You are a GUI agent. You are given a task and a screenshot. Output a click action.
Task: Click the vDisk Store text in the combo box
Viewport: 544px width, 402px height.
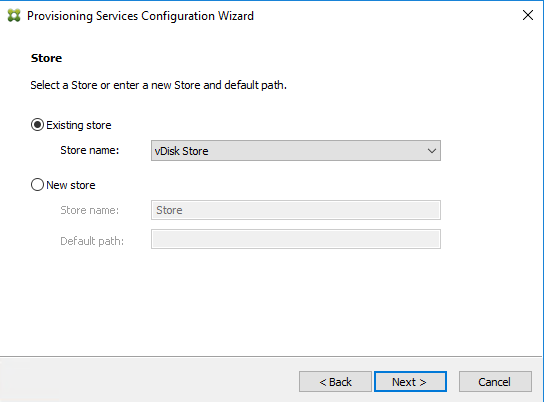181,151
